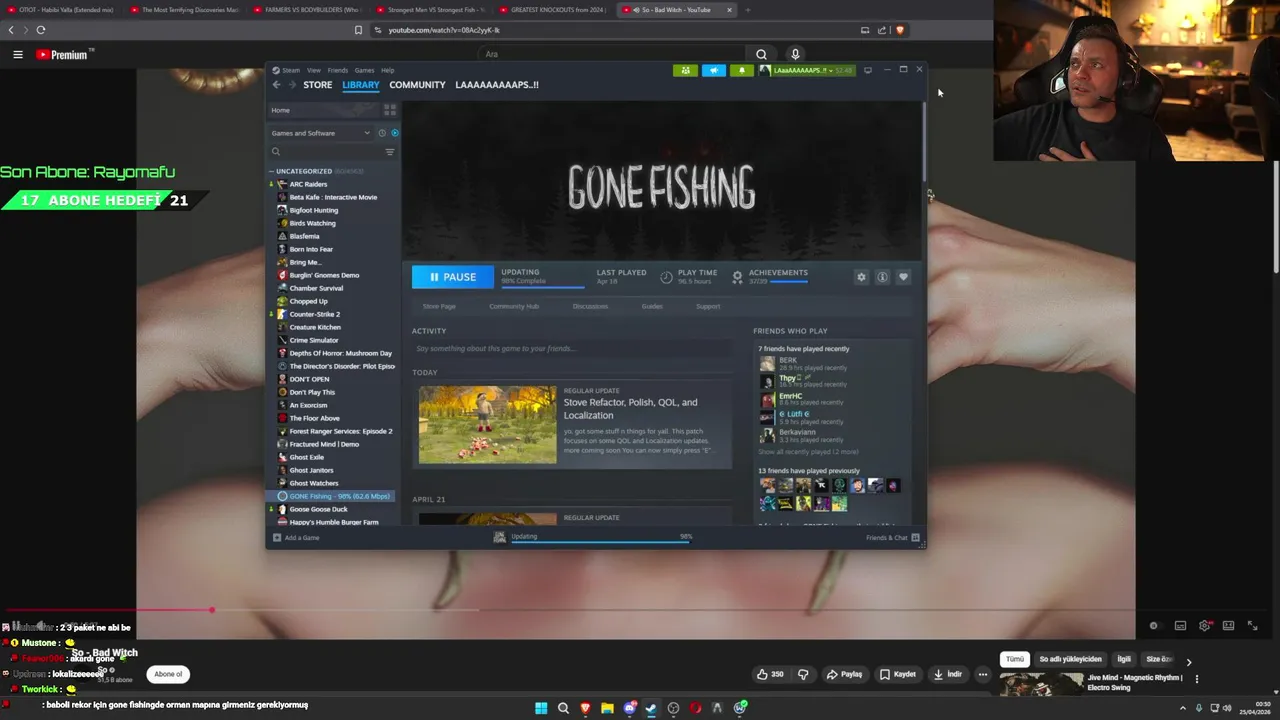Open Windows Start menu
The width and height of the screenshot is (1280, 720).
[x=541, y=708]
